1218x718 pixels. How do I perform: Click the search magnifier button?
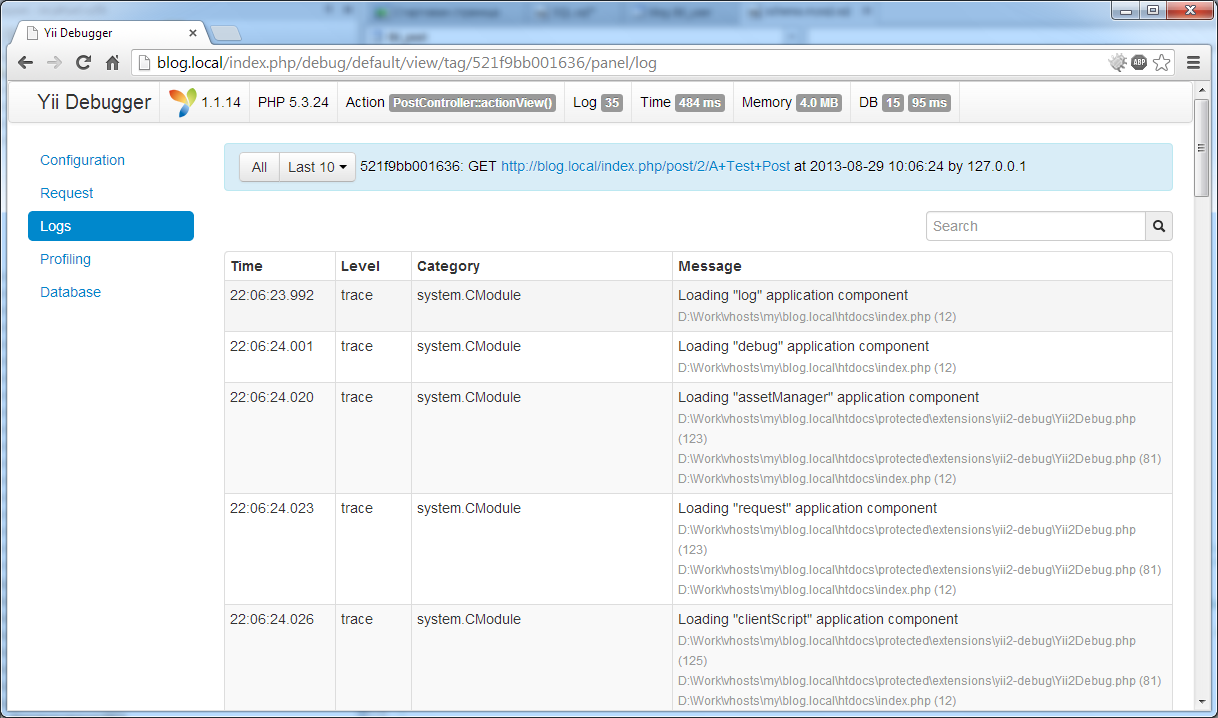pos(1159,226)
